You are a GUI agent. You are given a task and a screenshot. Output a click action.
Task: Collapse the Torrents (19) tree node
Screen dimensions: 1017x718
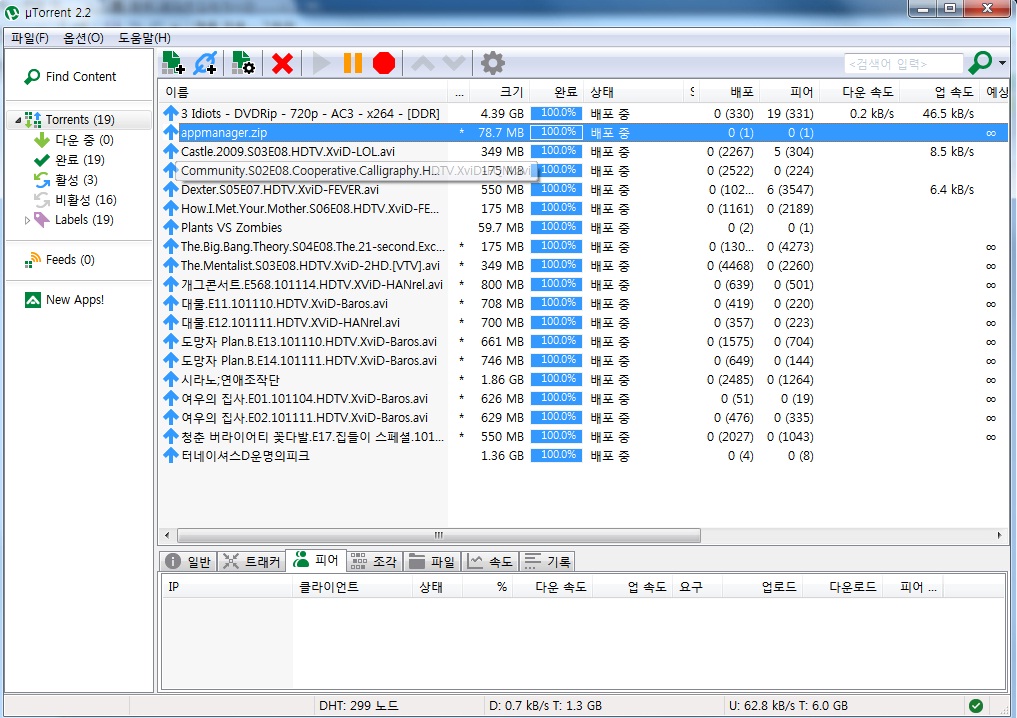click(18, 120)
